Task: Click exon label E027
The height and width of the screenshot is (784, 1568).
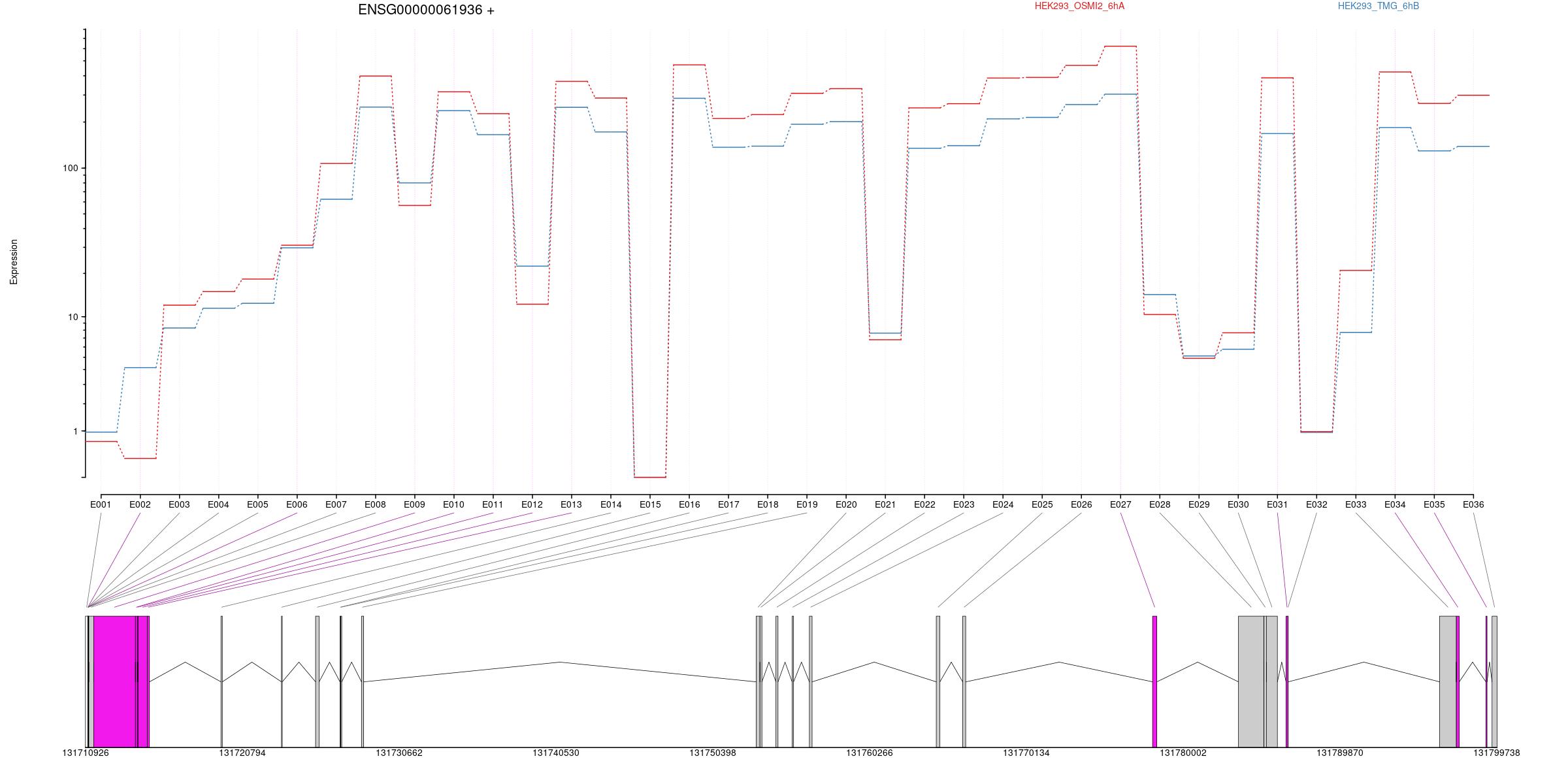Action: point(1120,504)
